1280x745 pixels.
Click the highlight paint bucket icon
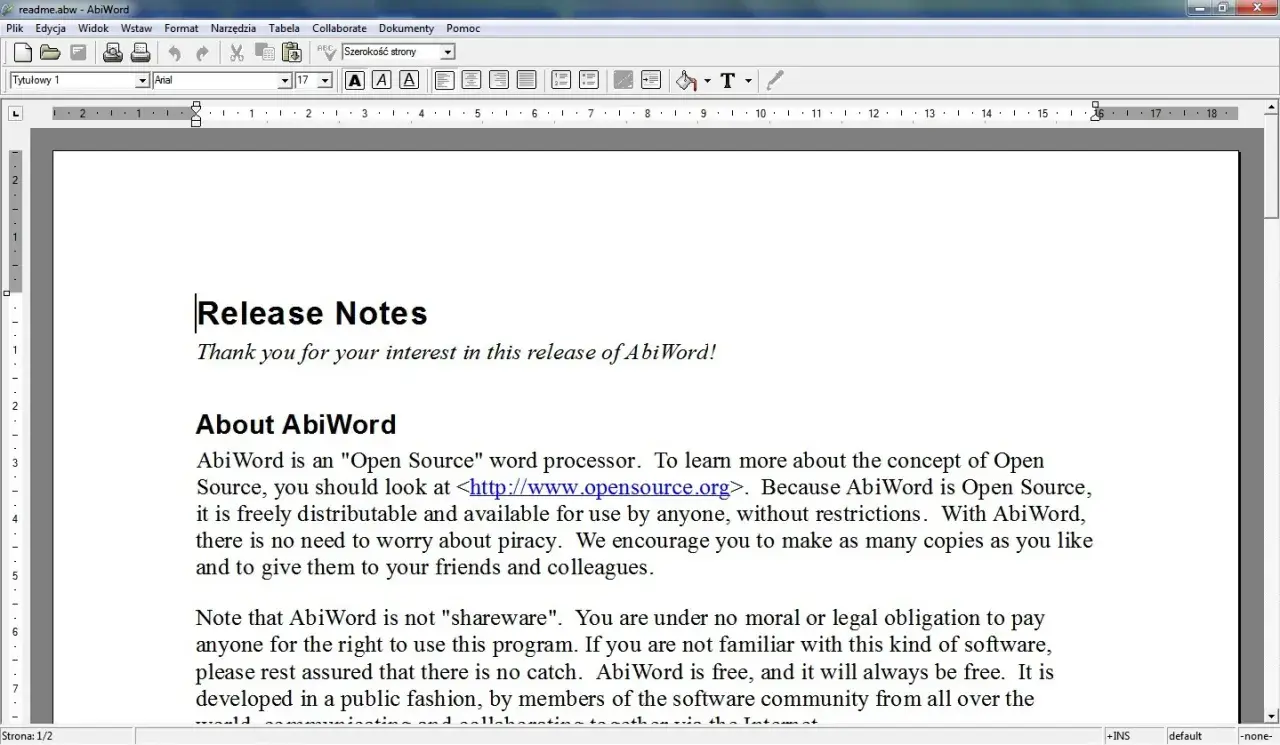(x=686, y=80)
